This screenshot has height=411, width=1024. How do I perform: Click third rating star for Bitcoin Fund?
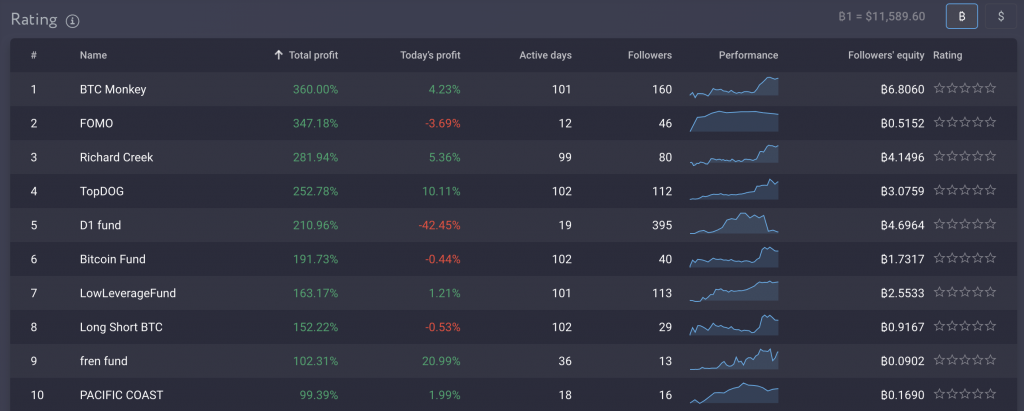965,259
